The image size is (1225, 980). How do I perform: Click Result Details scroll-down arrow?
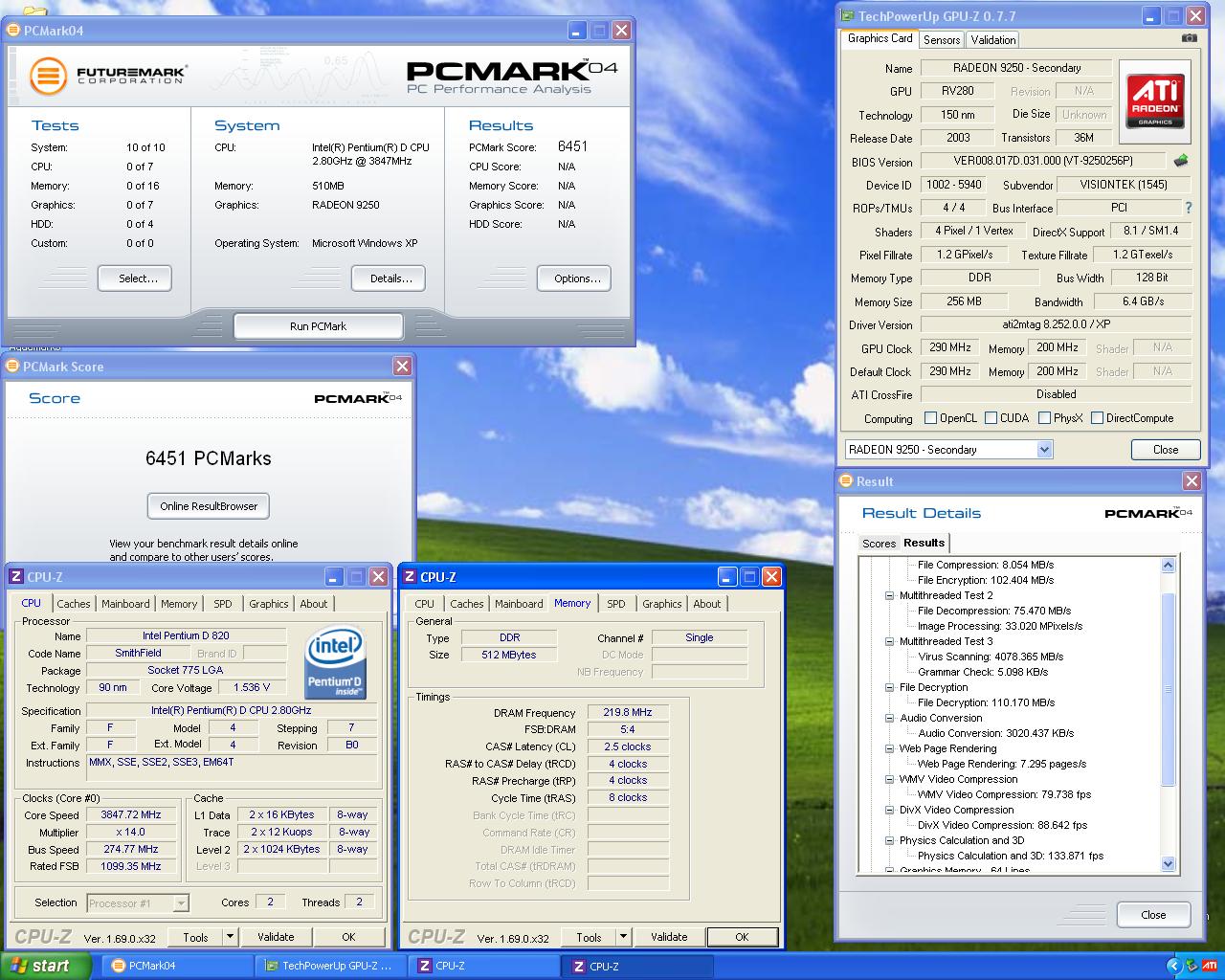coord(1168,863)
